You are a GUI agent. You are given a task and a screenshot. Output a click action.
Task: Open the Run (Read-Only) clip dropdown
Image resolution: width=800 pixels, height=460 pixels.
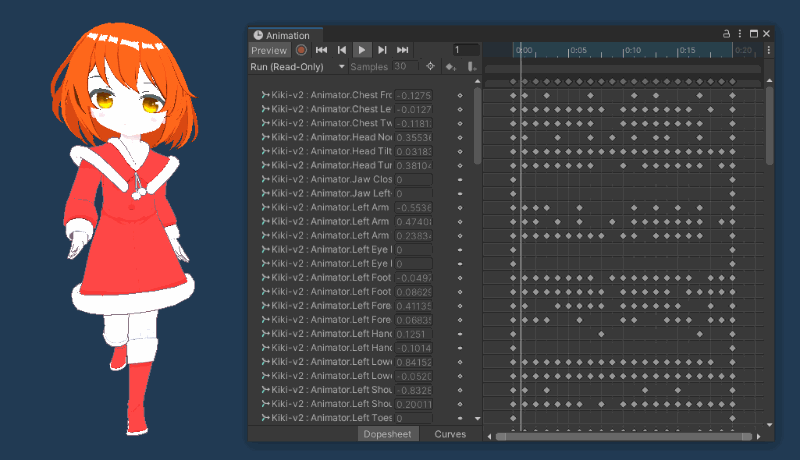(297, 67)
